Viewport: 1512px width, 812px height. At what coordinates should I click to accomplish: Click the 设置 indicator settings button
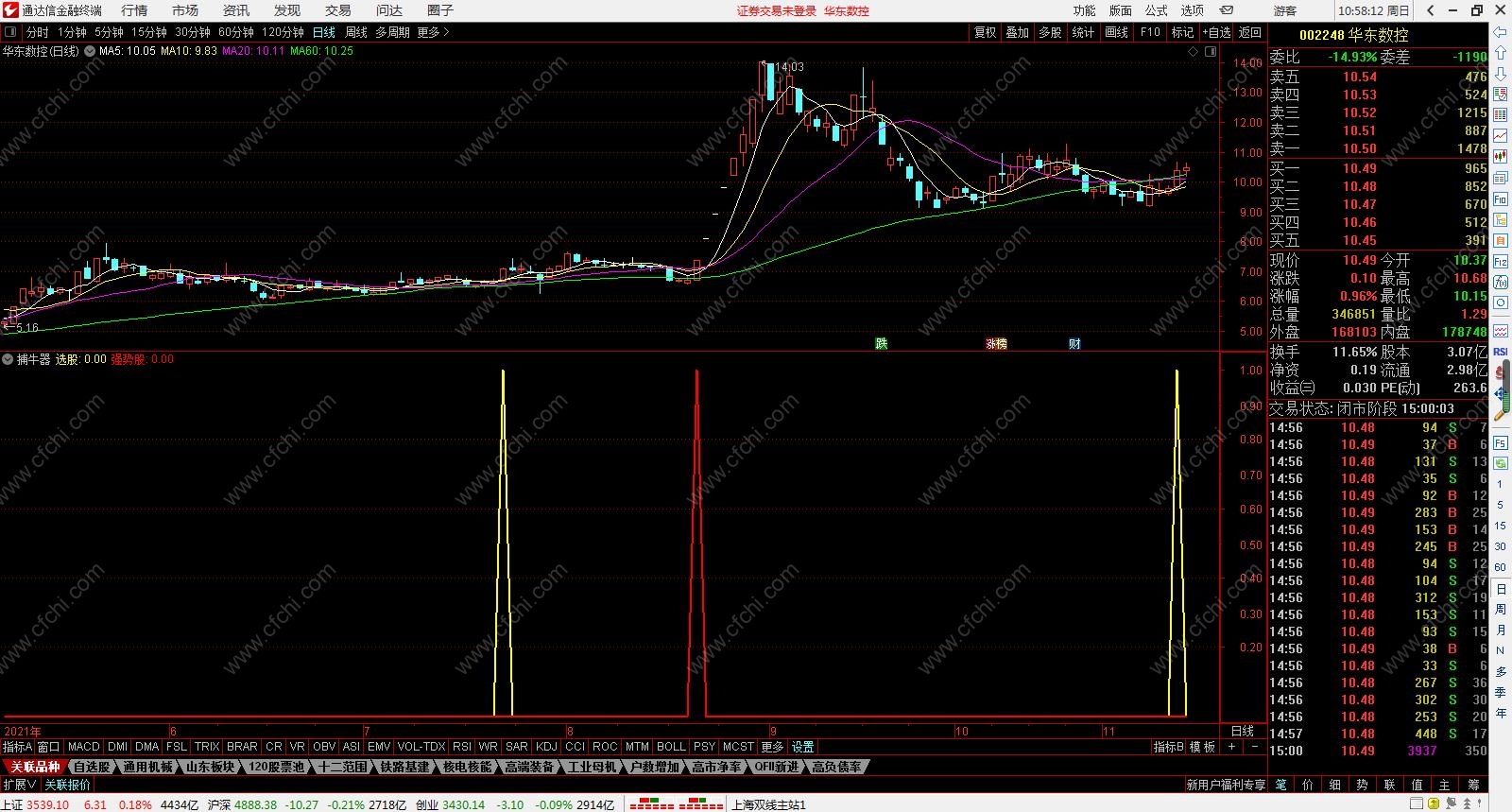802,747
